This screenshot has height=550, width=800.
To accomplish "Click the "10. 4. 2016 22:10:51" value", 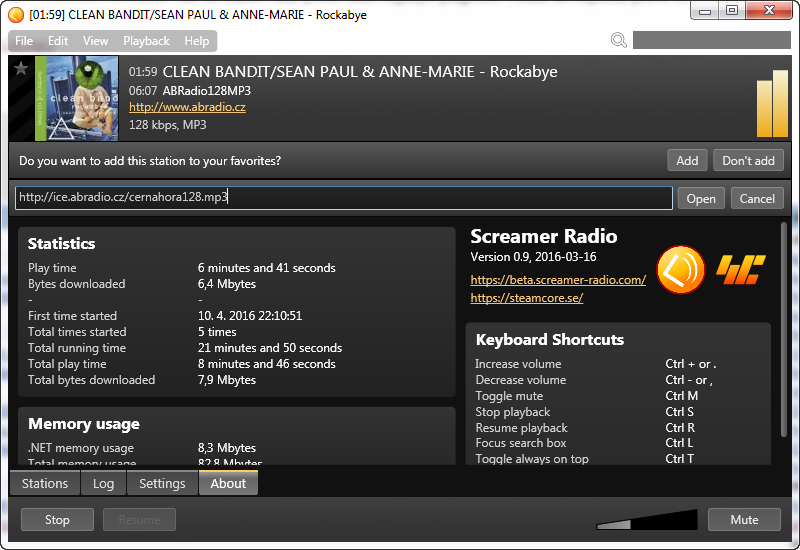I will (x=250, y=316).
